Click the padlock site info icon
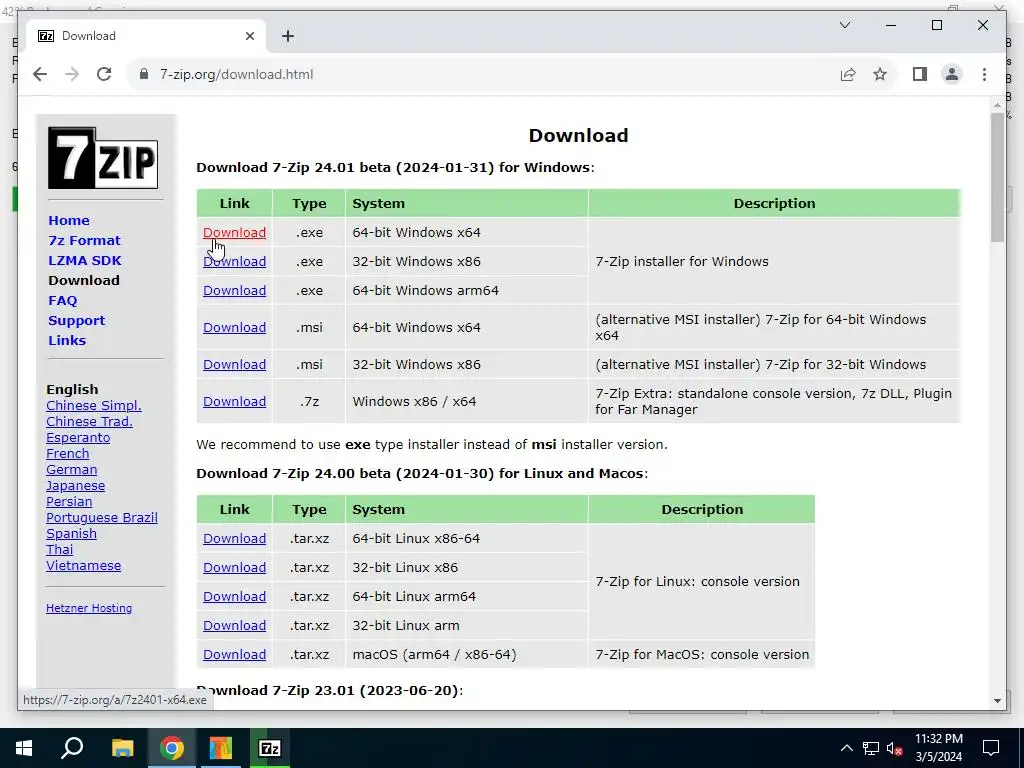Viewport: 1024px width, 768px height. (x=144, y=74)
